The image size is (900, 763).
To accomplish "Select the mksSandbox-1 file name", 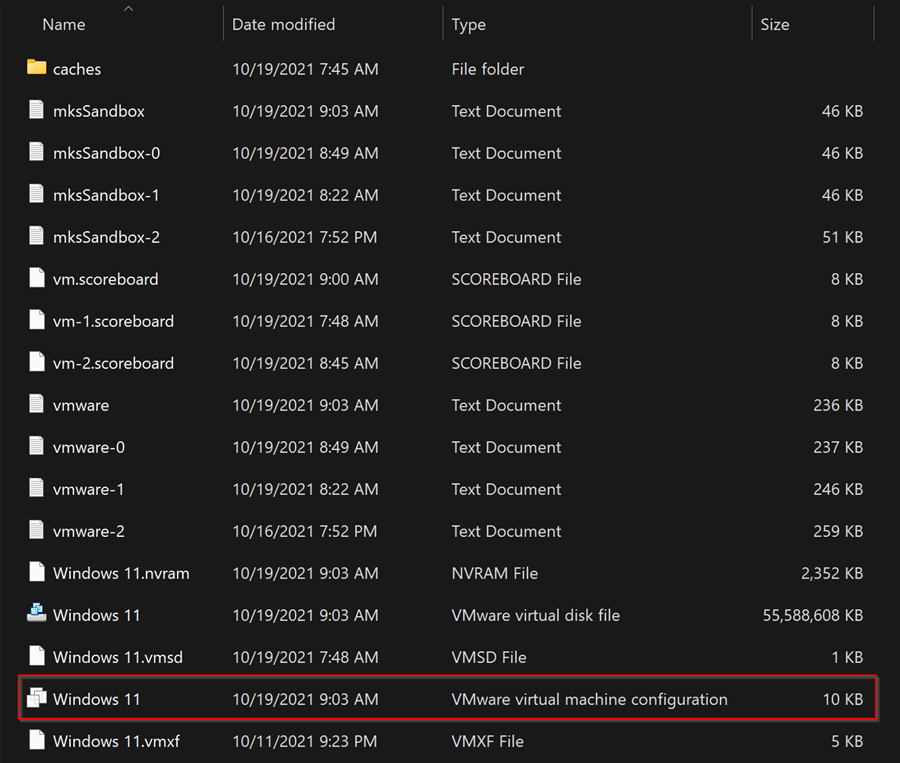I will tap(106, 195).
